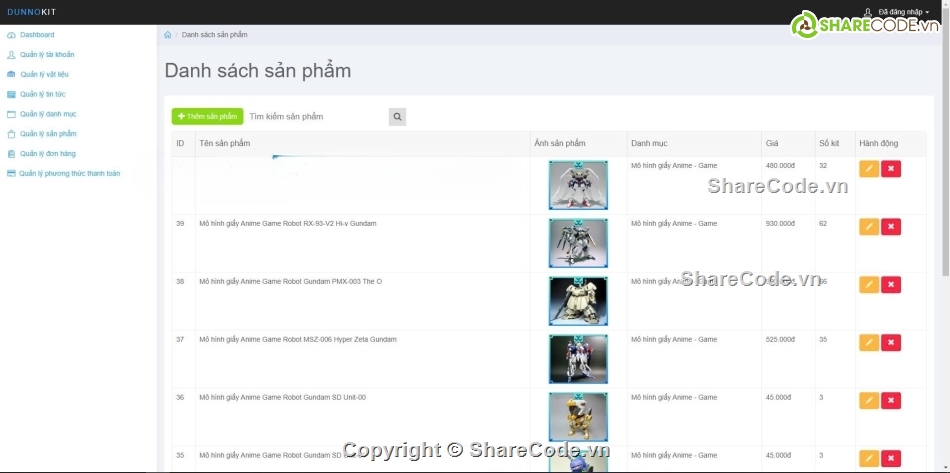Click product name MSZ-006 Hyper Zeta Gundam
Viewport: 950px width, 473px height.
(x=298, y=340)
